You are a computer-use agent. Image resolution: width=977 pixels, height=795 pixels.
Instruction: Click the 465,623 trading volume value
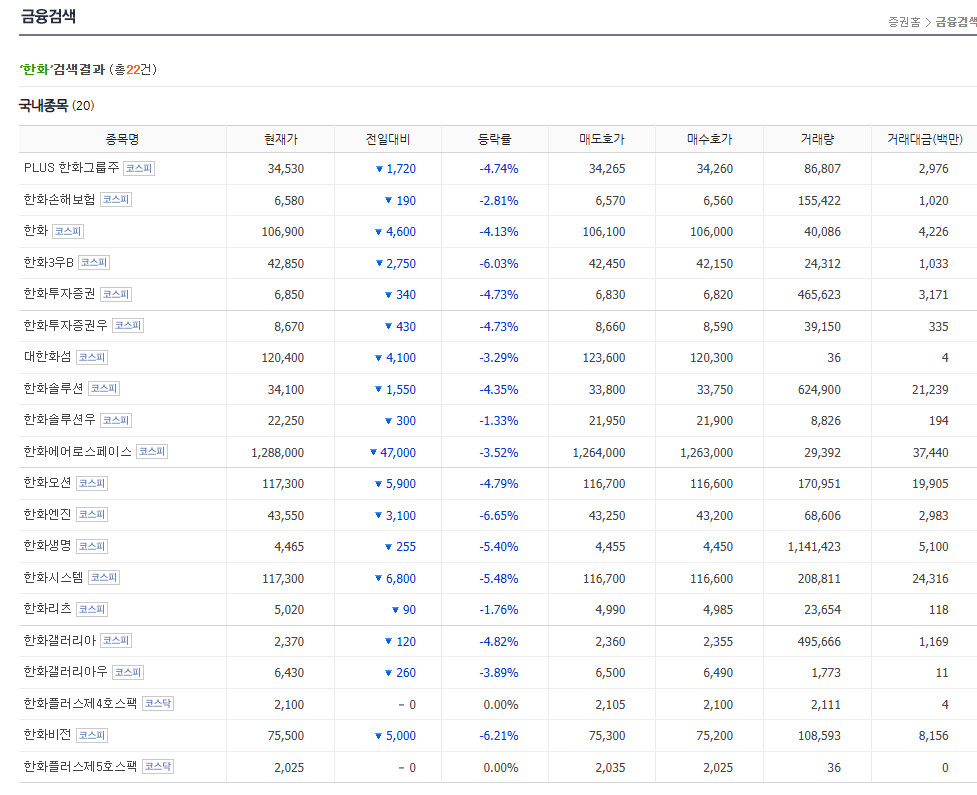[819, 295]
